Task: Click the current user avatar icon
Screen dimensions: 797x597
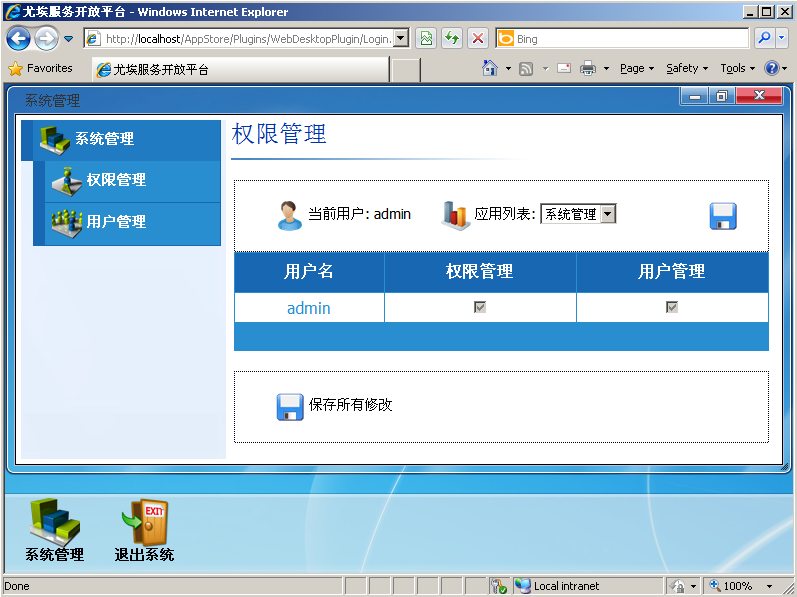Action: (x=290, y=215)
